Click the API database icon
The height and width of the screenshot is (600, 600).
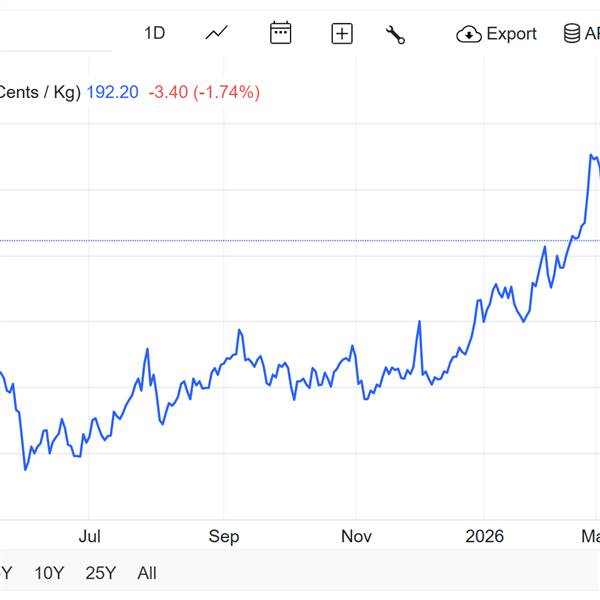point(572,34)
